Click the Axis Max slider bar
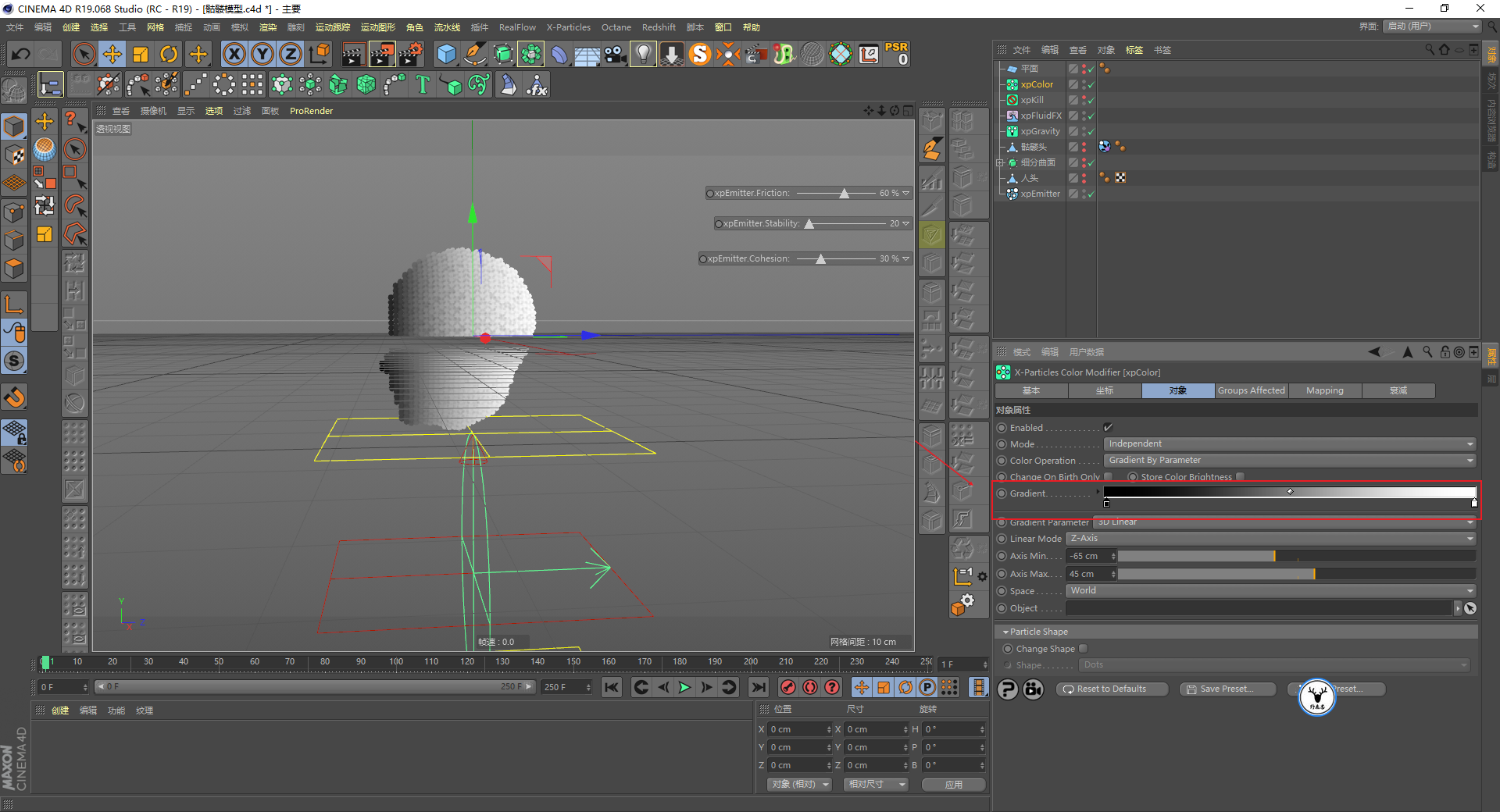This screenshot has height=812, width=1500. click(x=1297, y=574)
